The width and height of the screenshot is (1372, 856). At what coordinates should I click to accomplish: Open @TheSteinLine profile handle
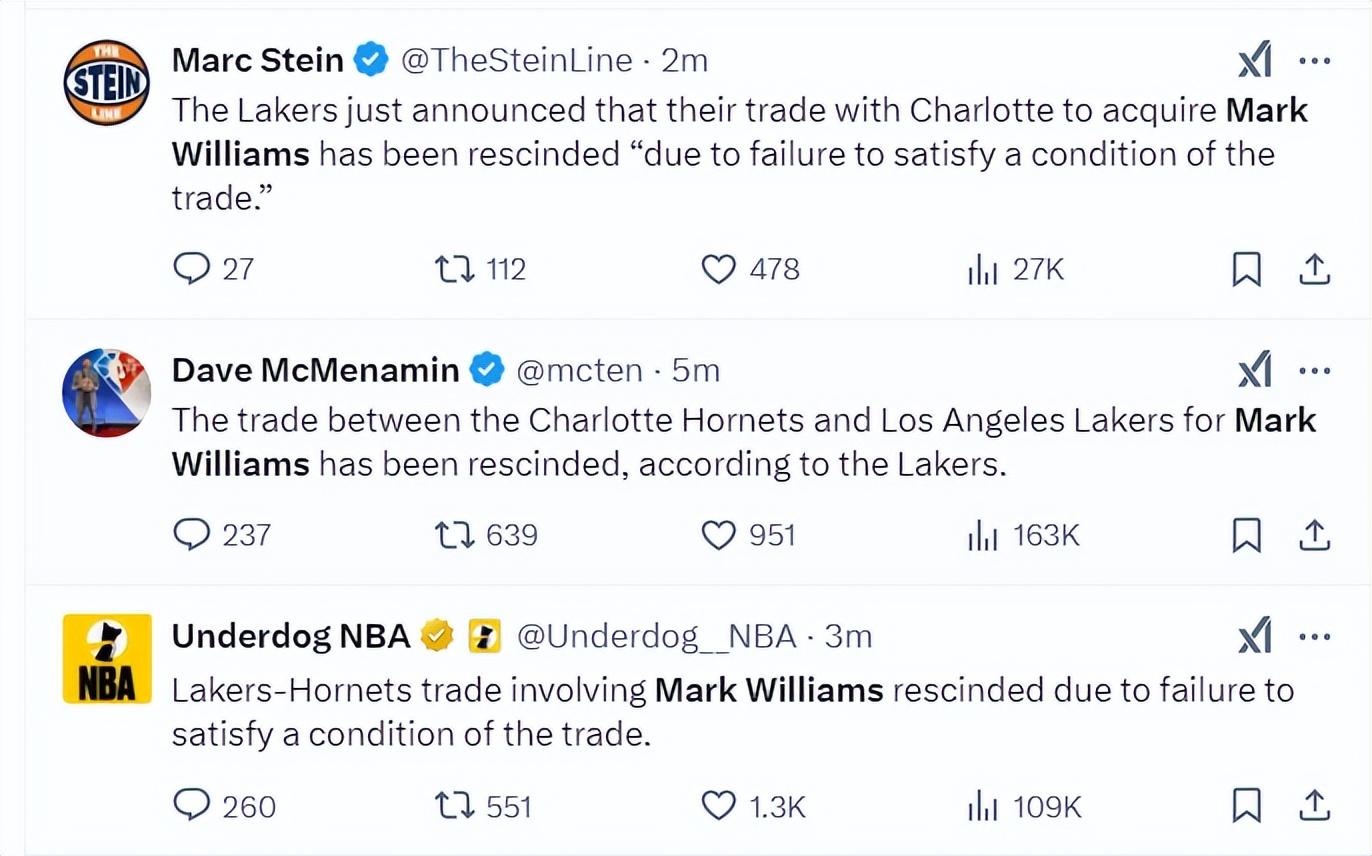(x=516, y=61)
